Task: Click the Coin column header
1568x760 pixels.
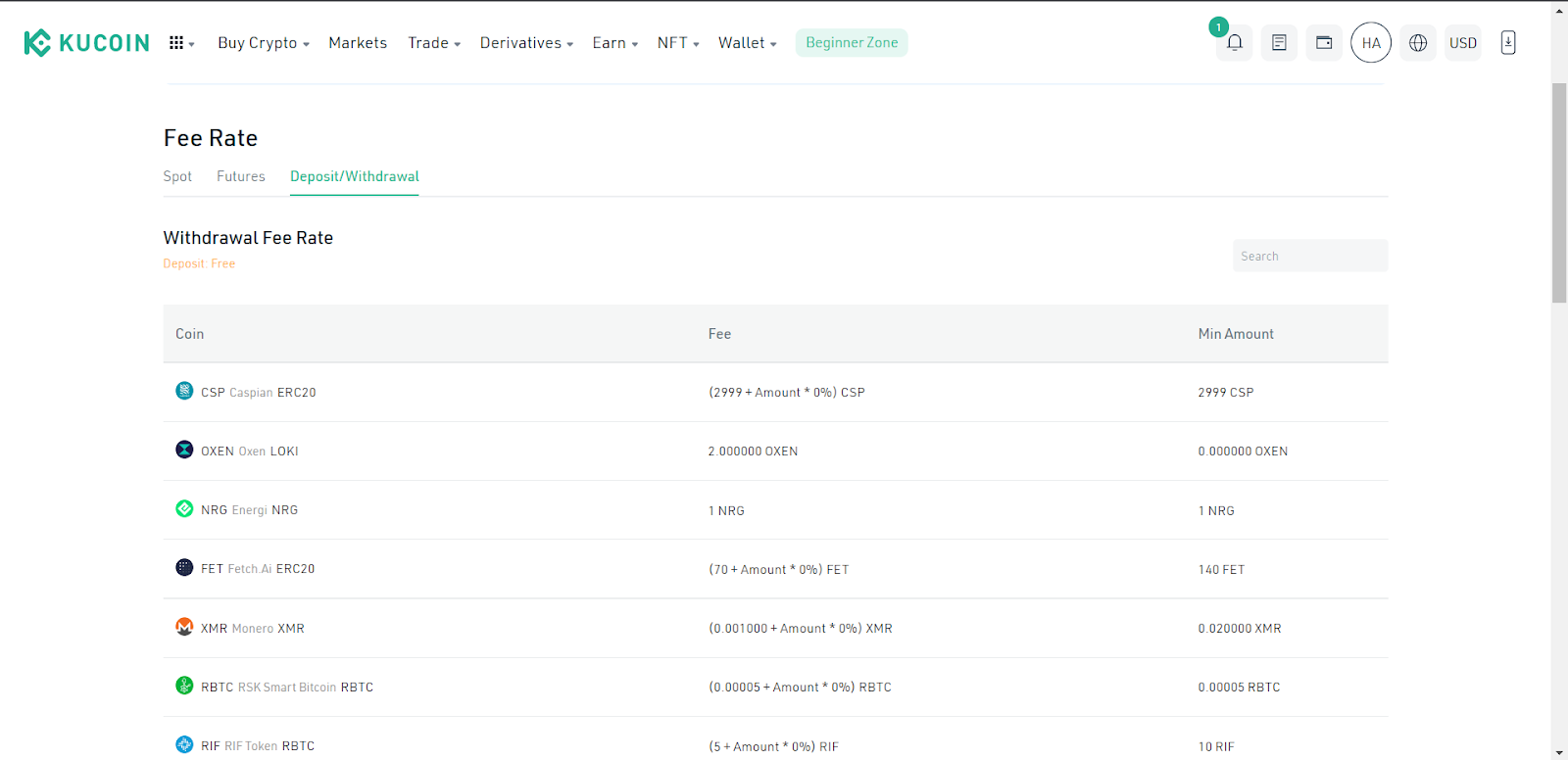Action: (190, 334)
